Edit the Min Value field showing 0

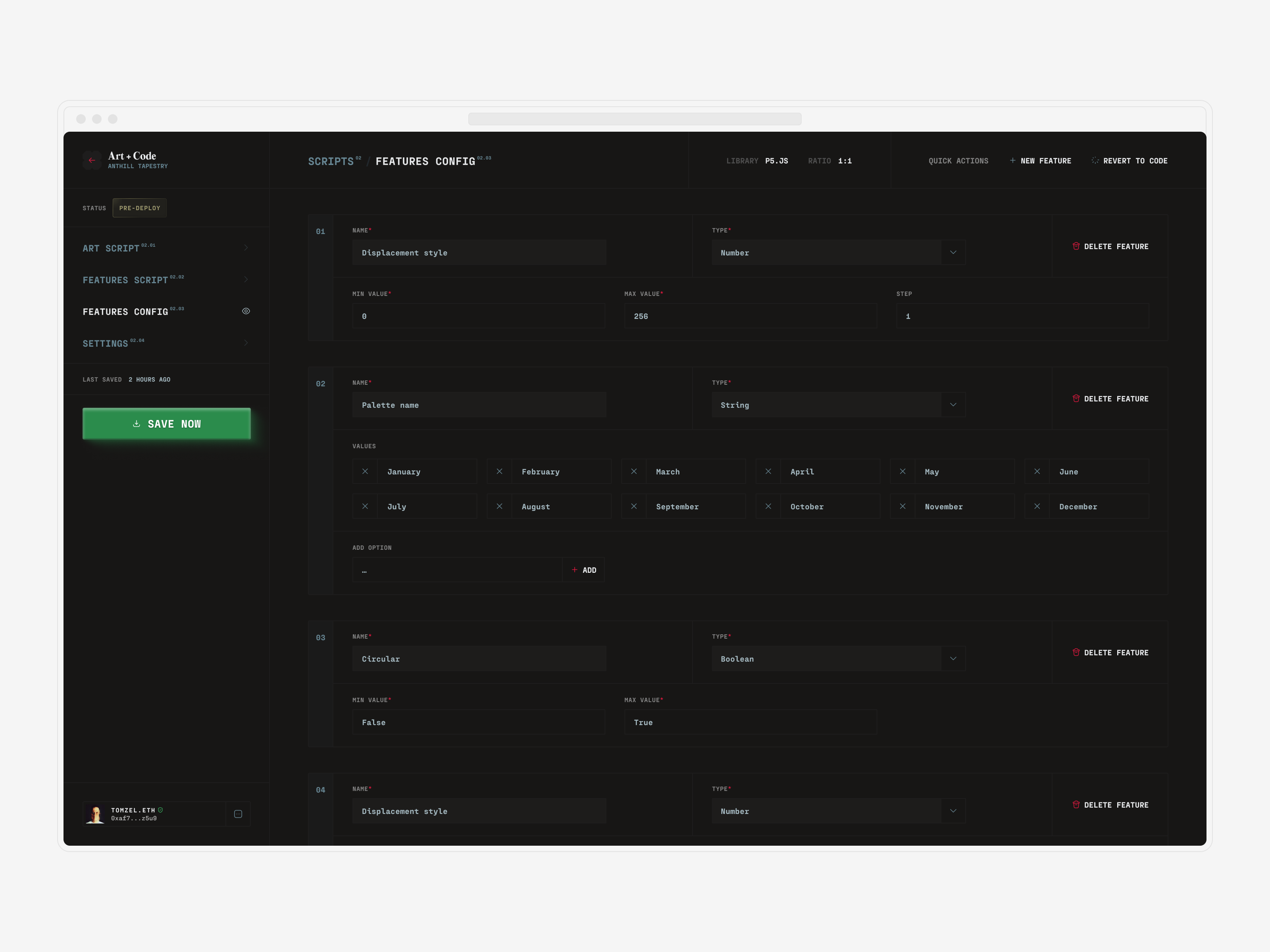coord(479,316)
